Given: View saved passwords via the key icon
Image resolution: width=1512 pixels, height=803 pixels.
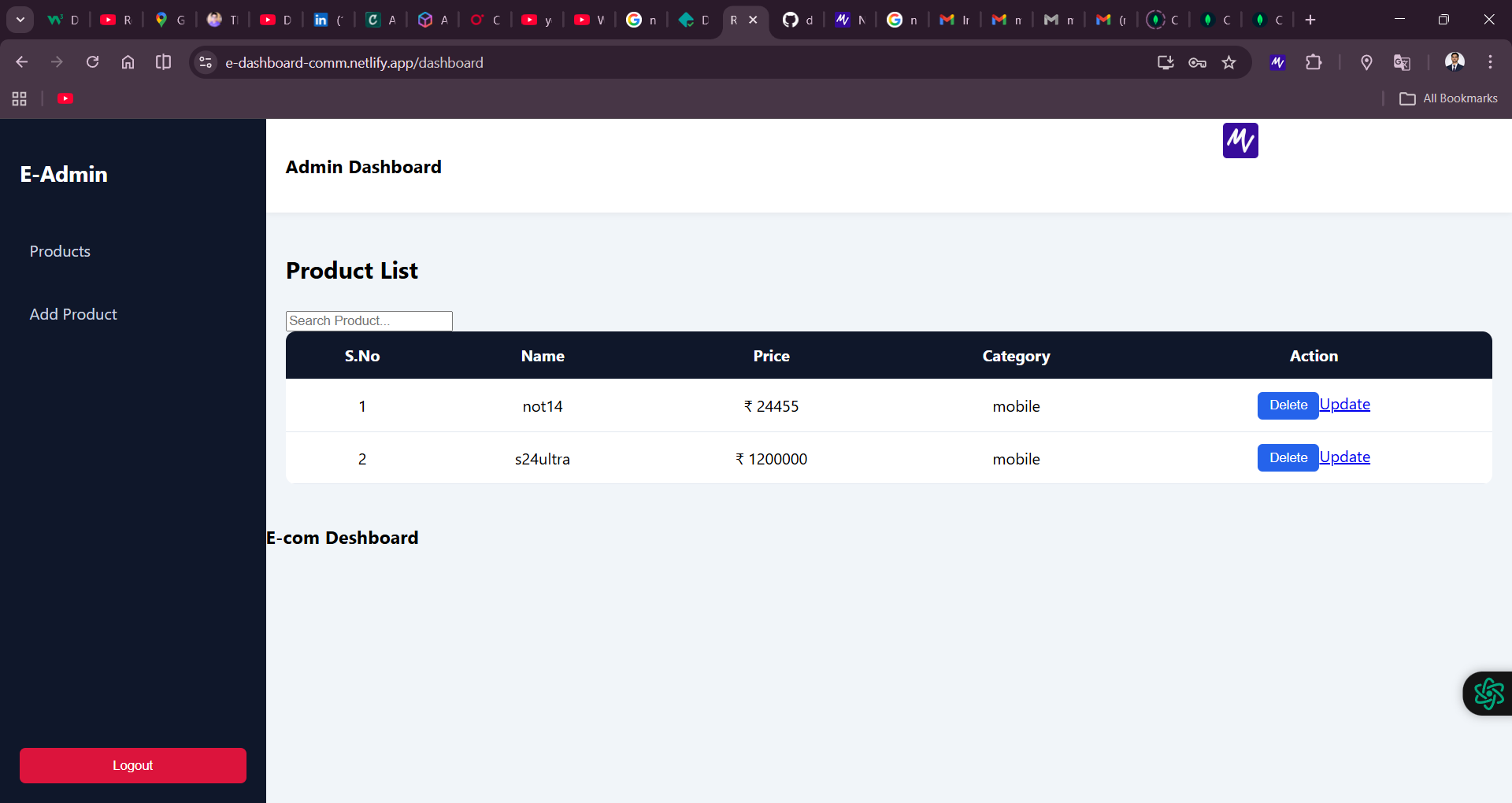Looking at the screenshot, I should tap(1197, 62).
